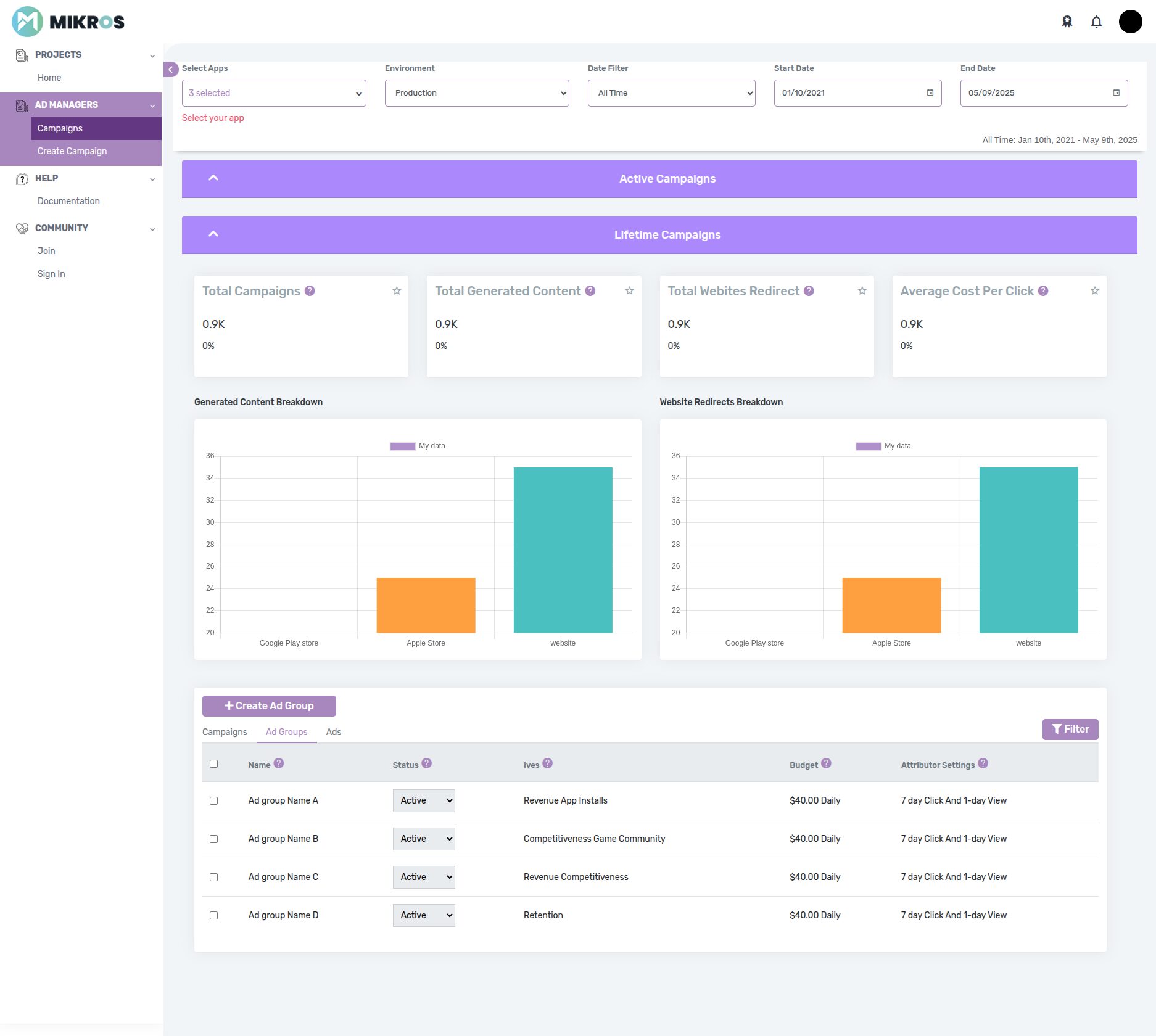The image size is (1156, 1036).
Task: Collapse sidebar with the purple arrow button
Action: (171, 70)
